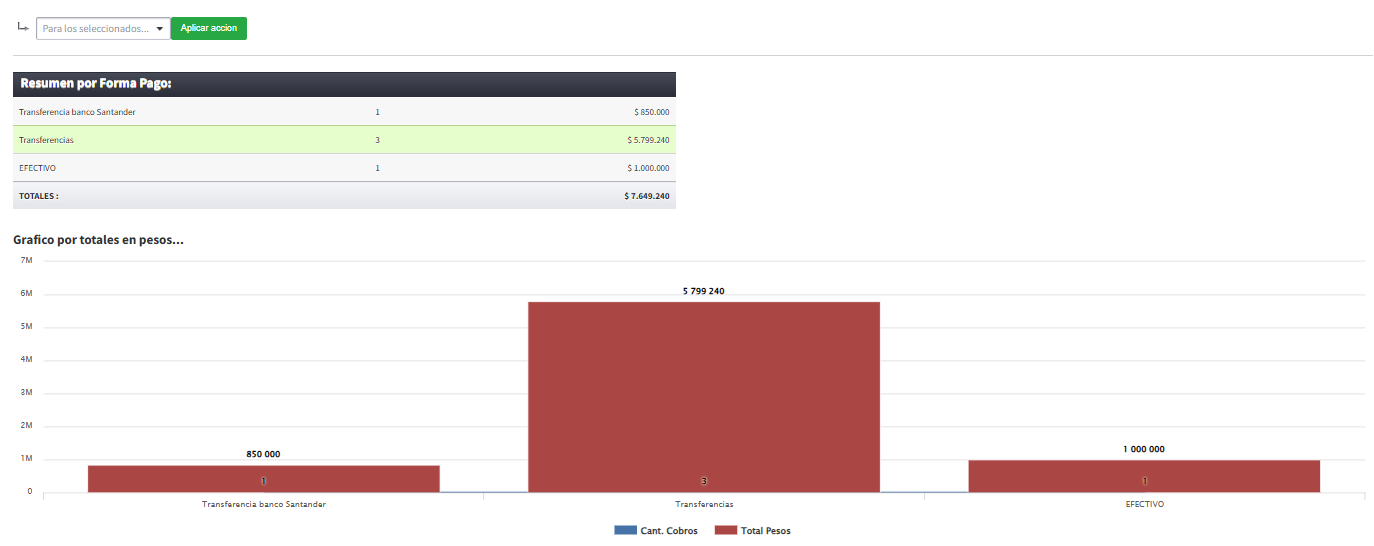Select the EFECTIVO name cell in the table
Image resolution: width=1374 pixels, height=546 pixels.
point(37,168)
